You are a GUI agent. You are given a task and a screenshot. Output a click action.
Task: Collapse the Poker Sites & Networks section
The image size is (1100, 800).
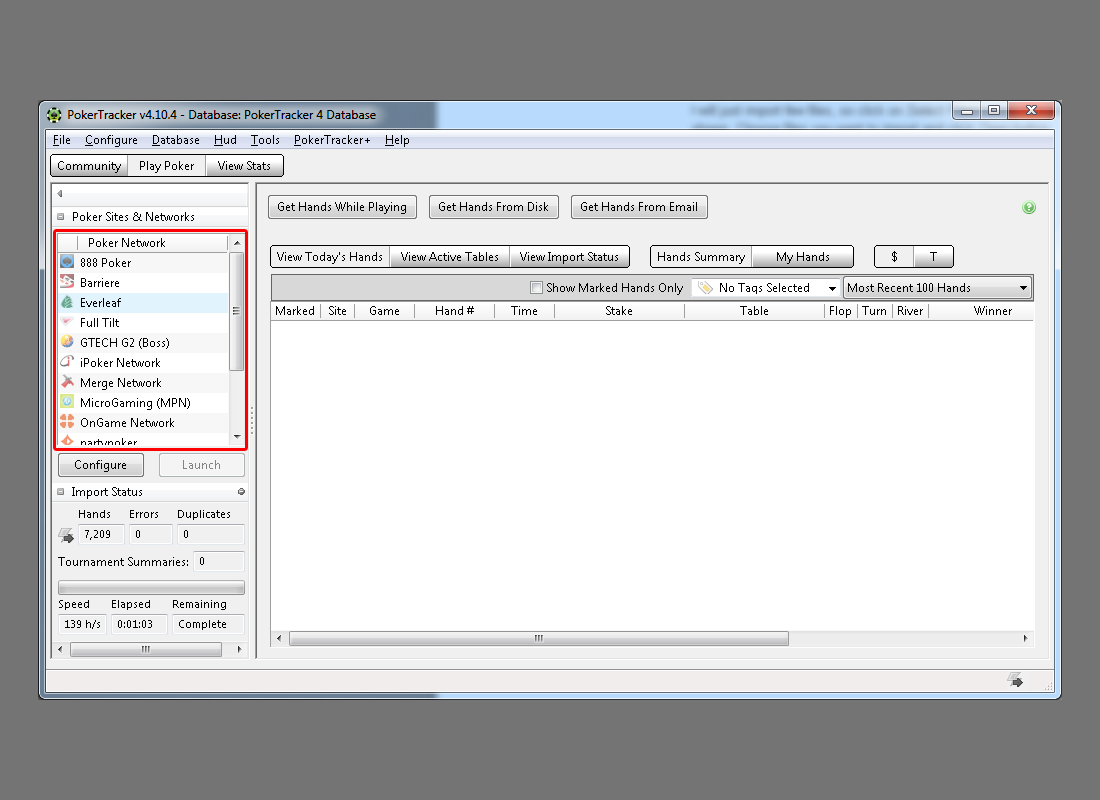[x=62, y=217]
